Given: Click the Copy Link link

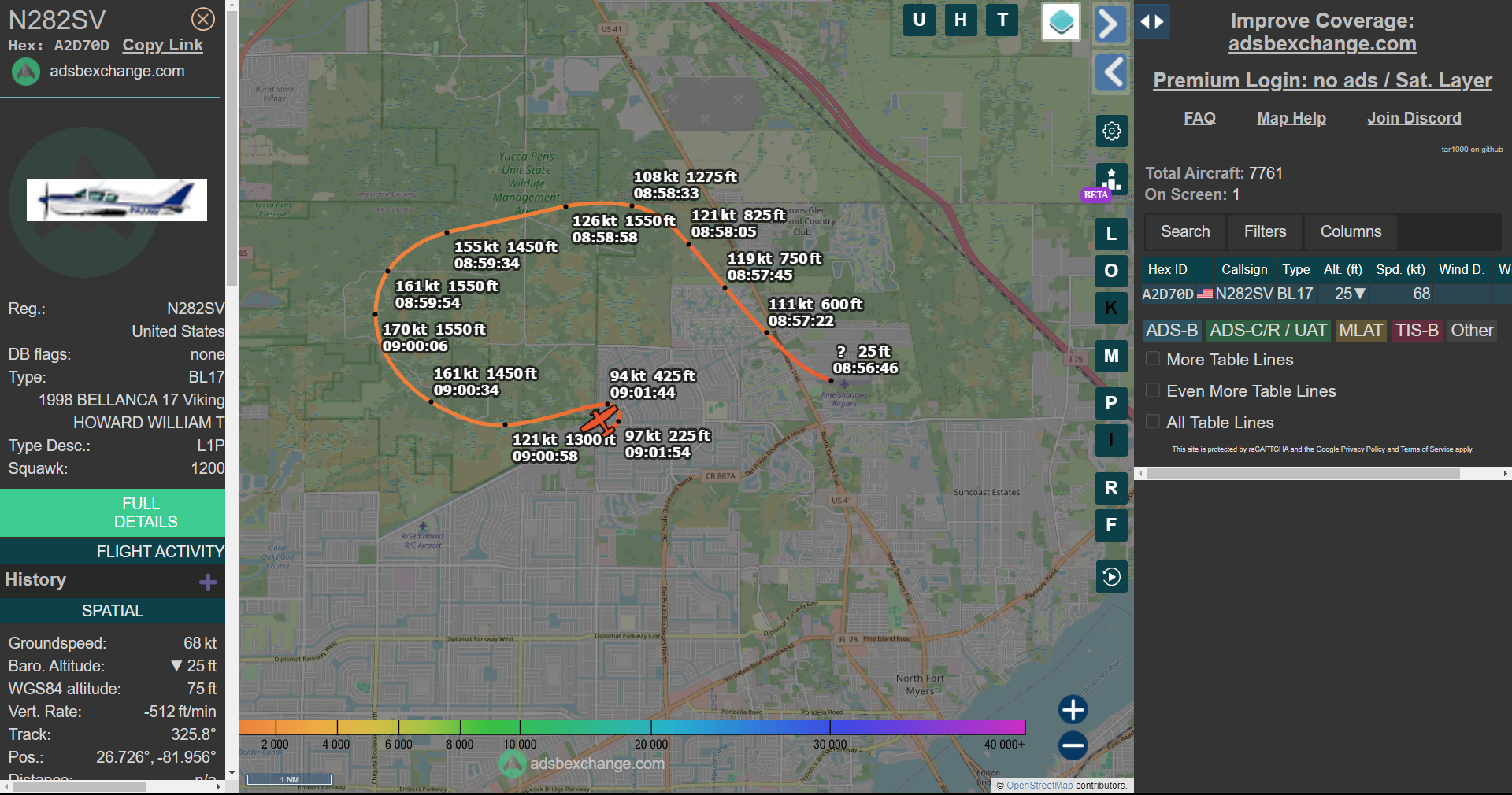Looking at the screenshot, I should (x=162, y=45).
